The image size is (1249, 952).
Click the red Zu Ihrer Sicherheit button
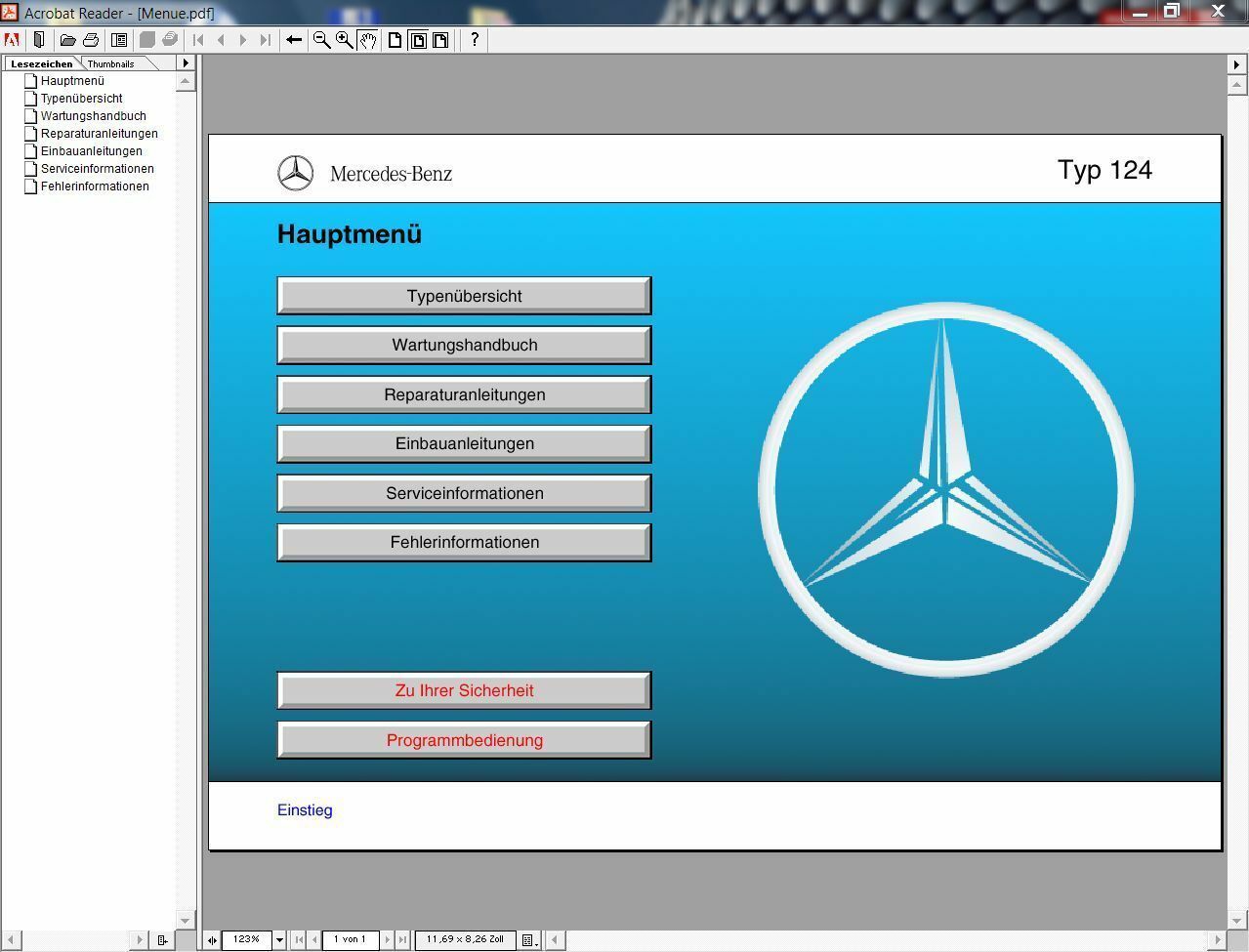tap(464, 690)
